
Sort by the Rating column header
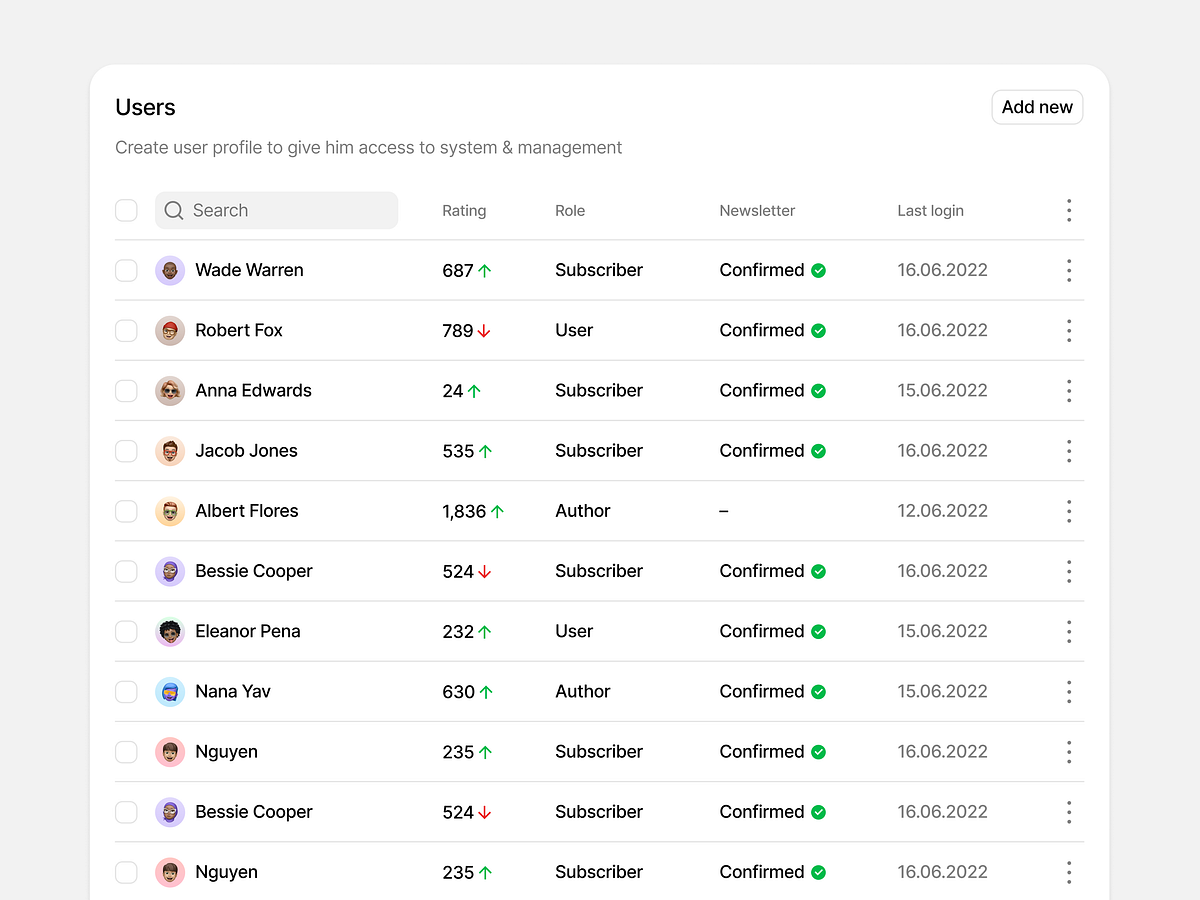click(x=464, y=211)
